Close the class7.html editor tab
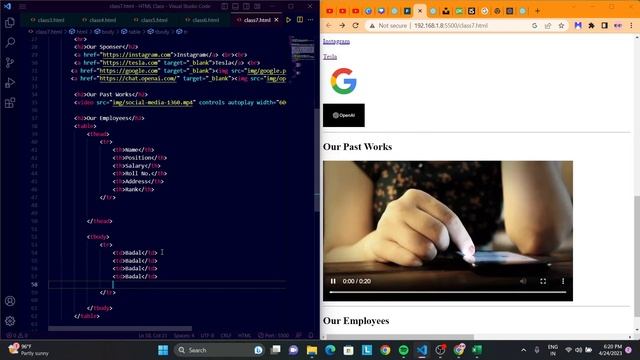This screenshot has height=360, width=640. coord(276,20)
